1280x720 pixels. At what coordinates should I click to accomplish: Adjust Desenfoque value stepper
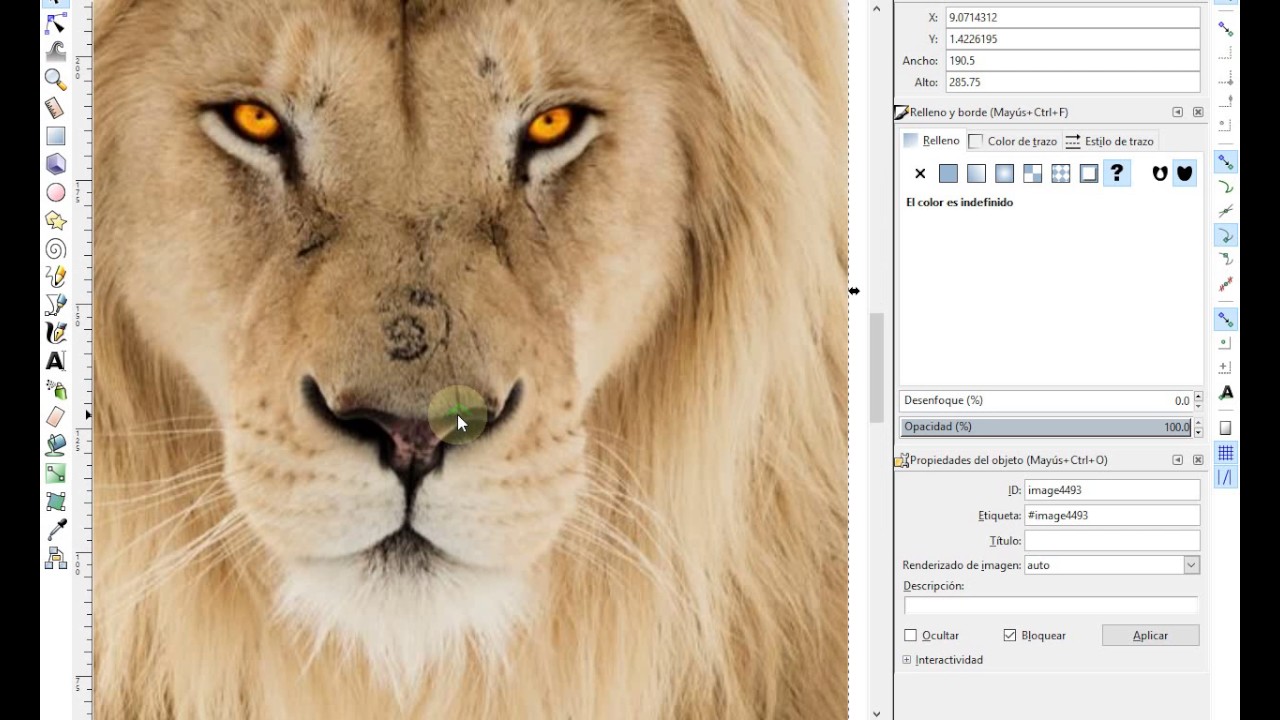click(1196, 400)
